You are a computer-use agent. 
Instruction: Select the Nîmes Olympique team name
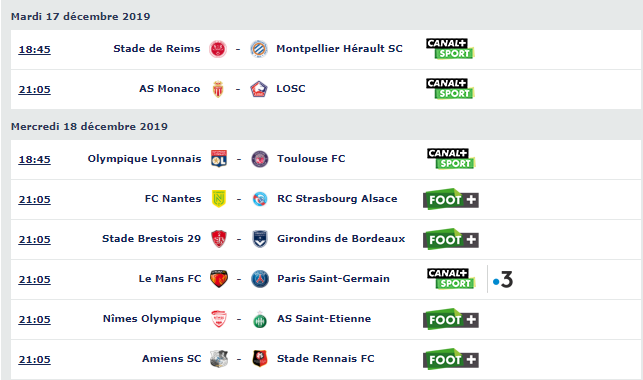click(152, 319)
